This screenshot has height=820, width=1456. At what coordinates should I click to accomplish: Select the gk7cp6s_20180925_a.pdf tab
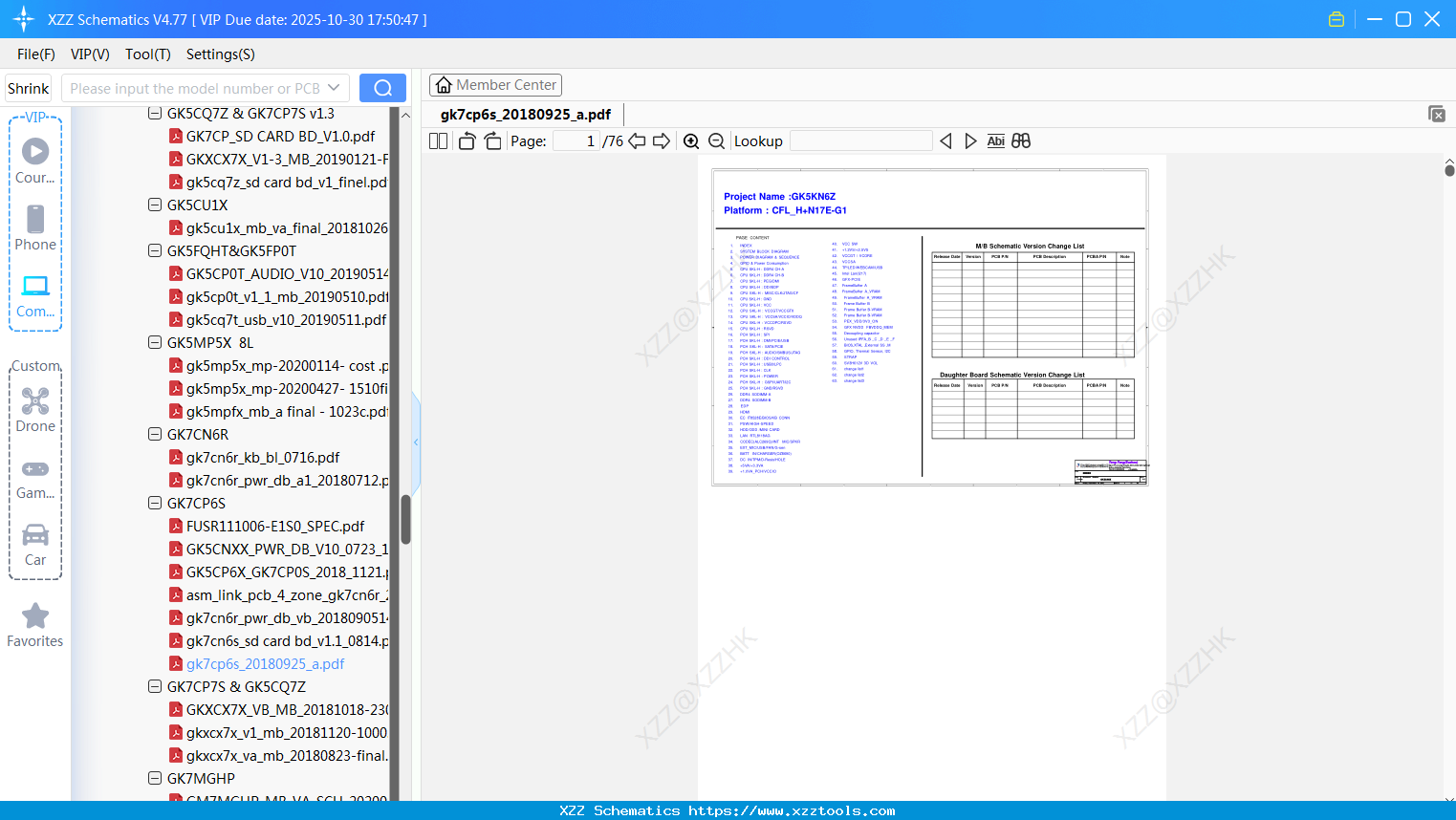pos(526,114)
